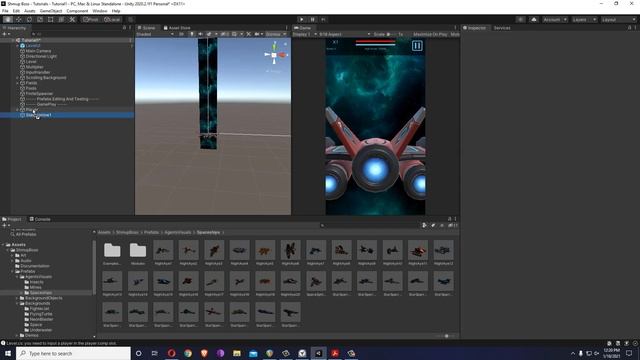Select the Underwater folder in Project tree
This screenshot has width=640, height=360.
pos(41,330)
